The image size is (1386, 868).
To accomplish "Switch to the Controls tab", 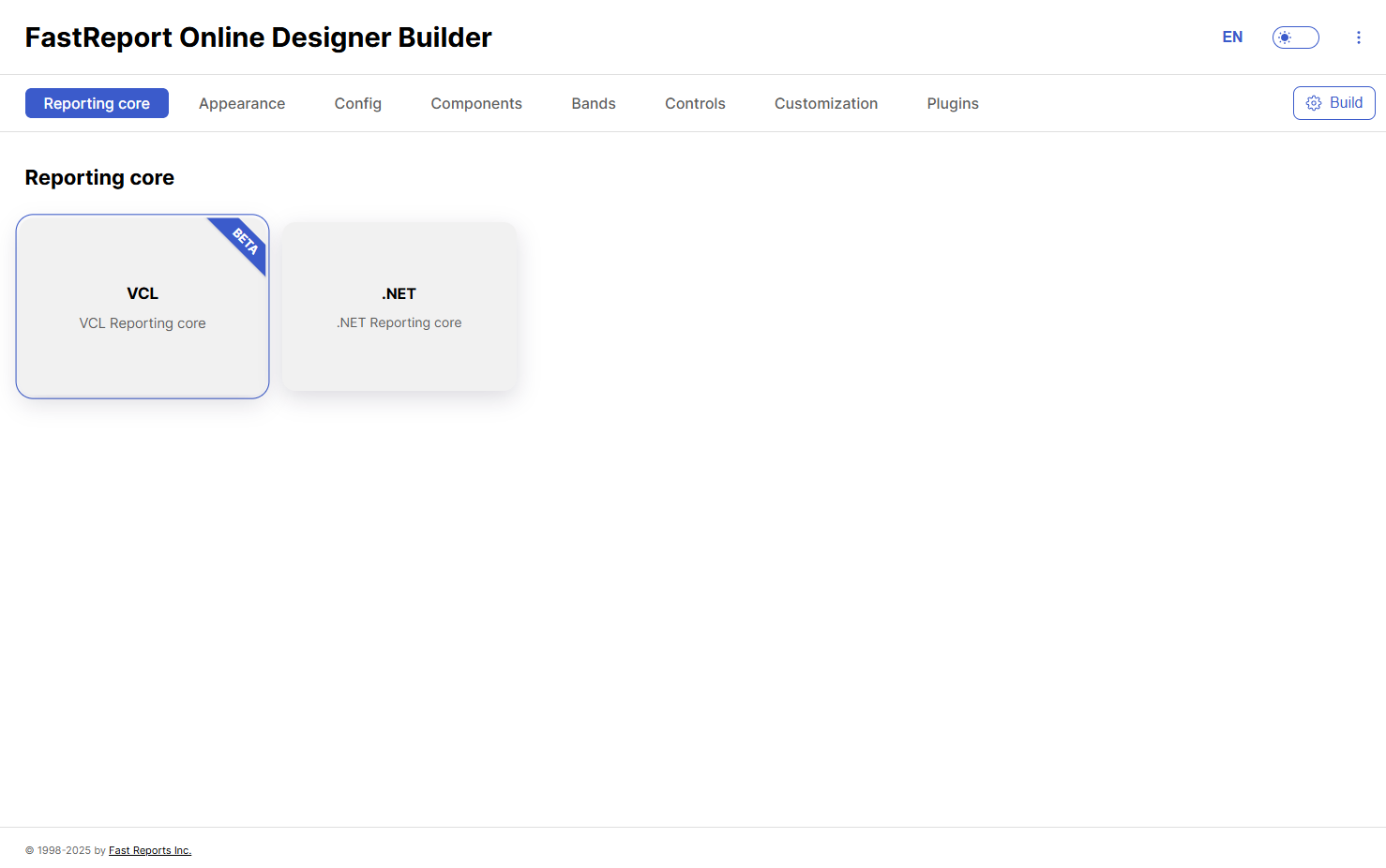I will coord(695,103).
